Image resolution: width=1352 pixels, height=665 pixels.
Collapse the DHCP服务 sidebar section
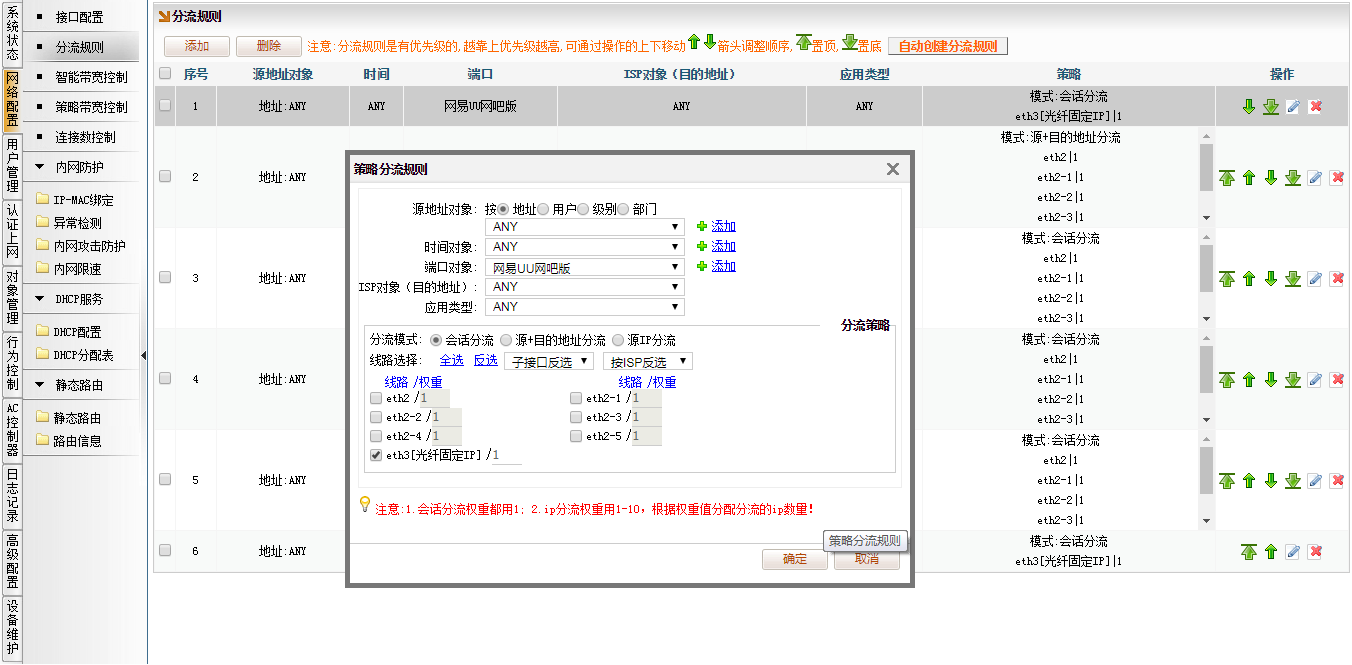[x=40, y=299]
